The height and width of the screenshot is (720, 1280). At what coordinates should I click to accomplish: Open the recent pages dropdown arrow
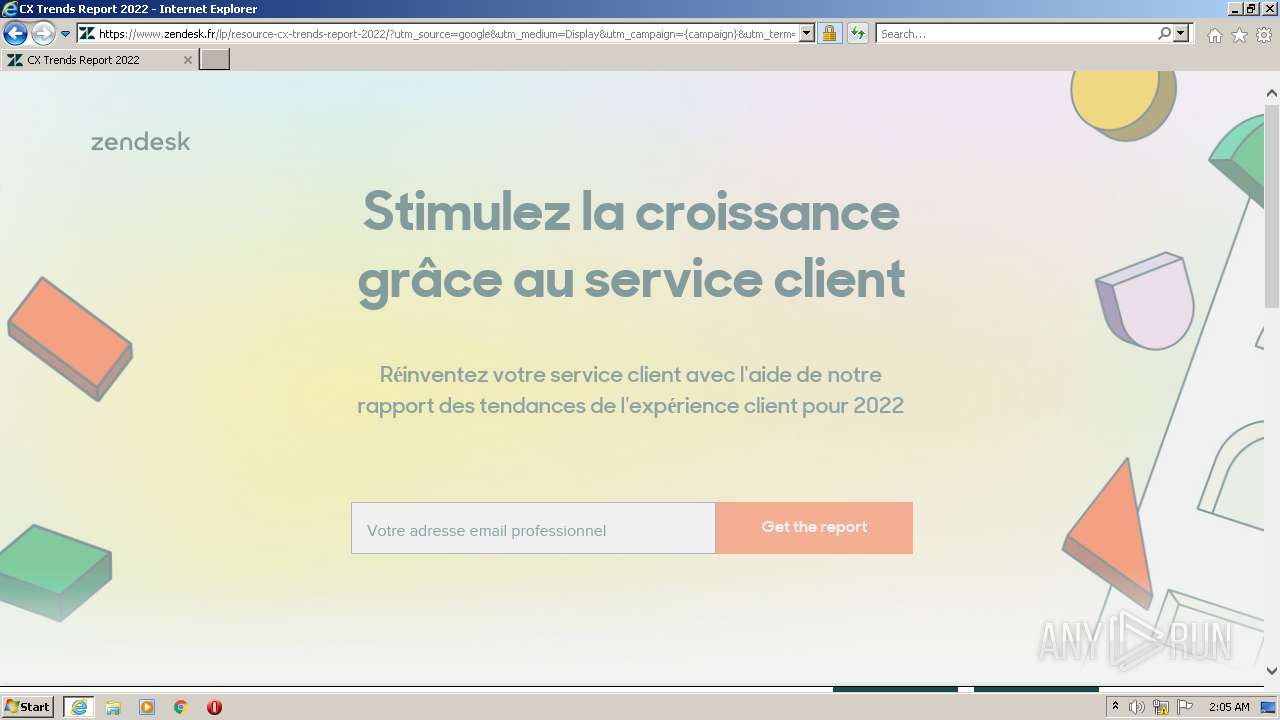66,34
